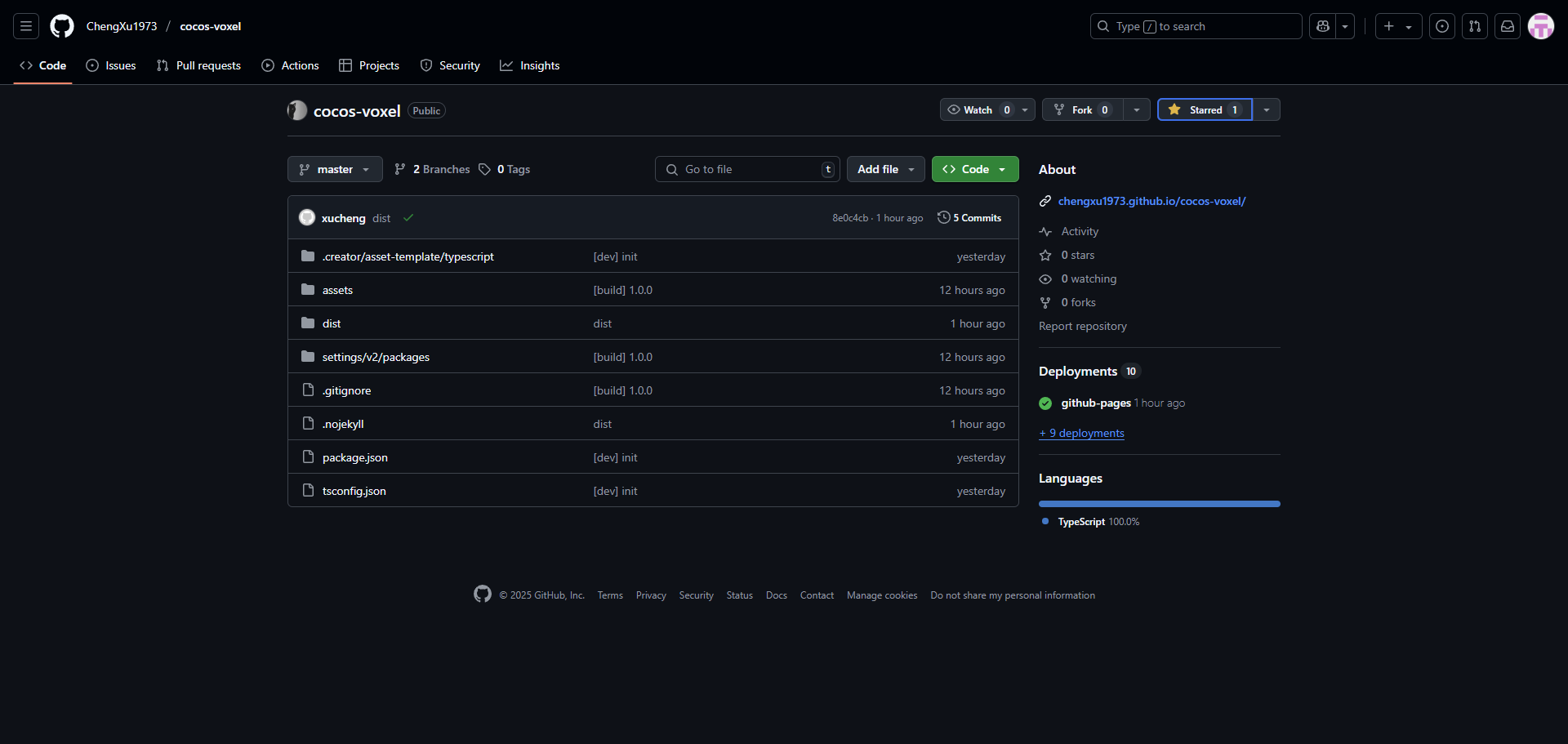Image resolution: width=1568 pixels, height=744 pixels.
Task: Click the search field in the header
Action: (x=1196, y=26)
